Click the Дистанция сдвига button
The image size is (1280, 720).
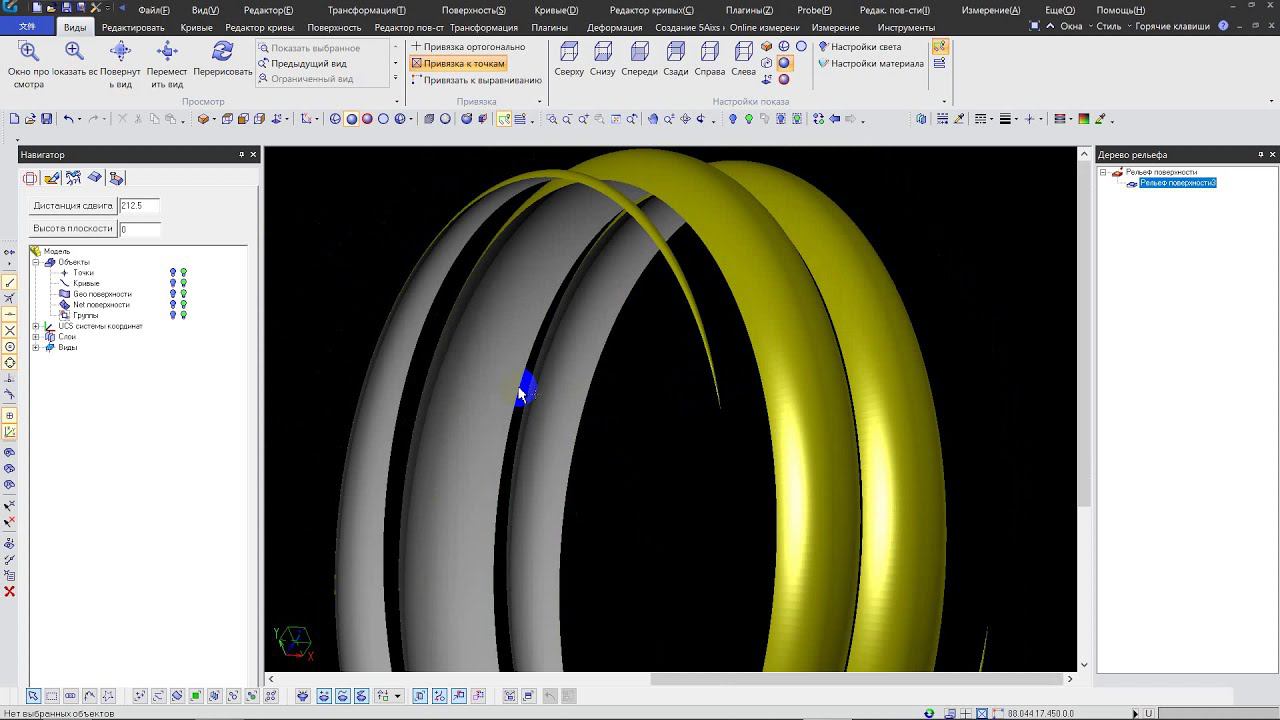click(73, 206)
